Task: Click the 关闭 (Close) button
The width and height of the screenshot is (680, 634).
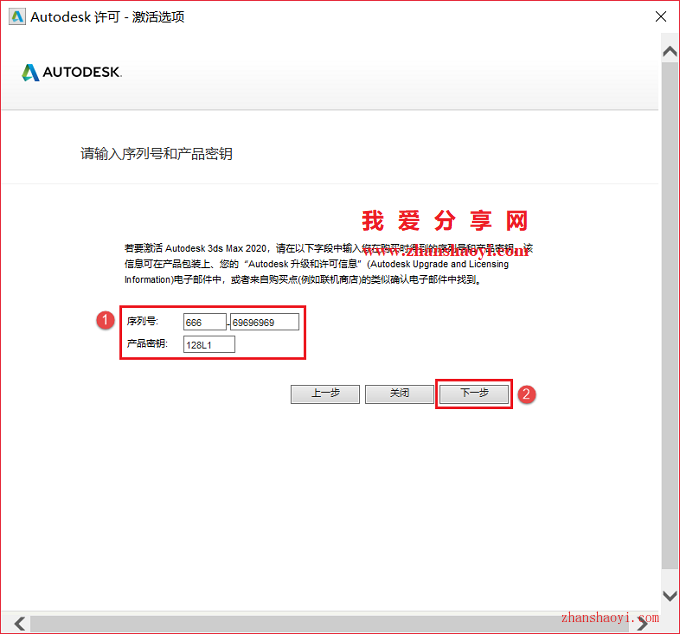Action: point(399,394)
